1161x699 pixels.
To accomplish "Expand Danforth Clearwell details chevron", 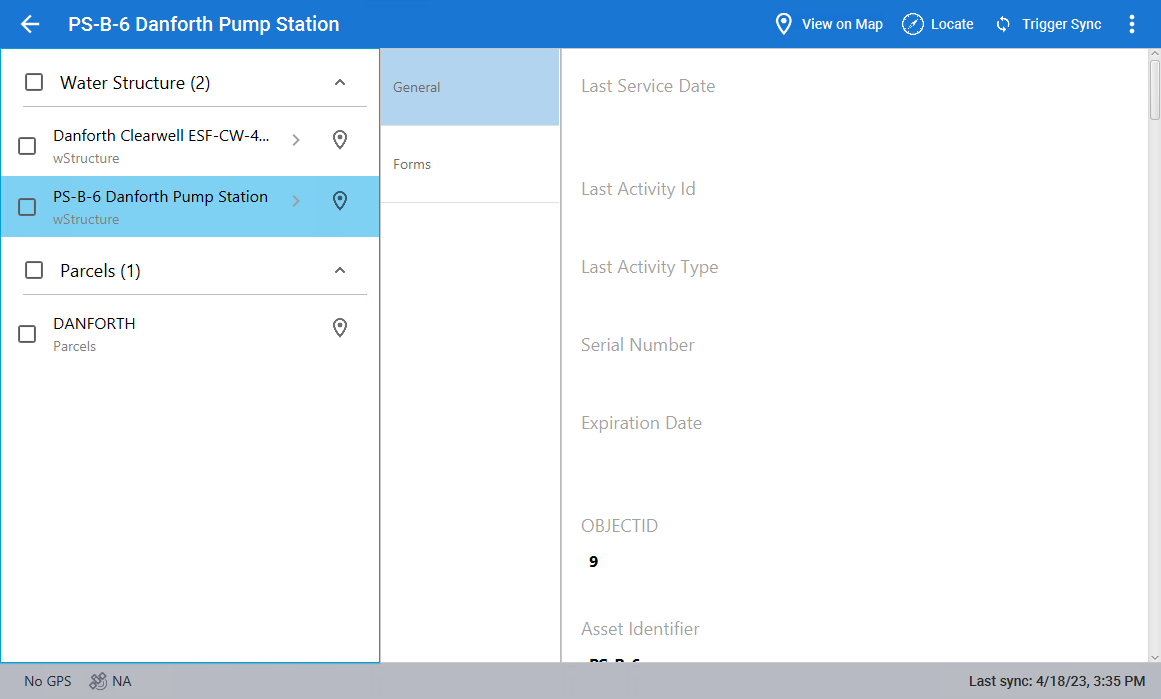I will [296, 140].
